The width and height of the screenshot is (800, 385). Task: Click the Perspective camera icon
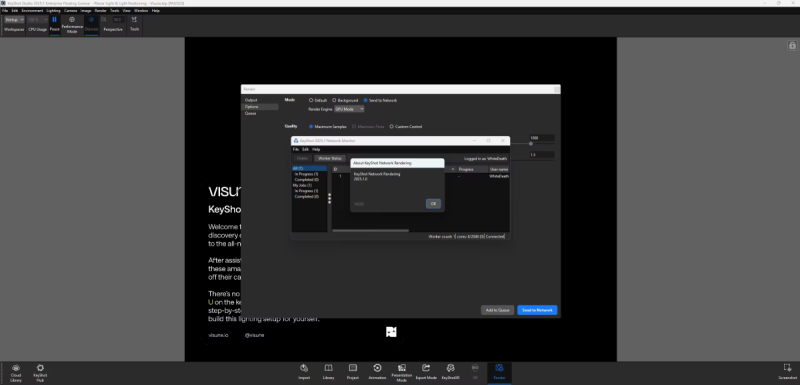(104, 19)
